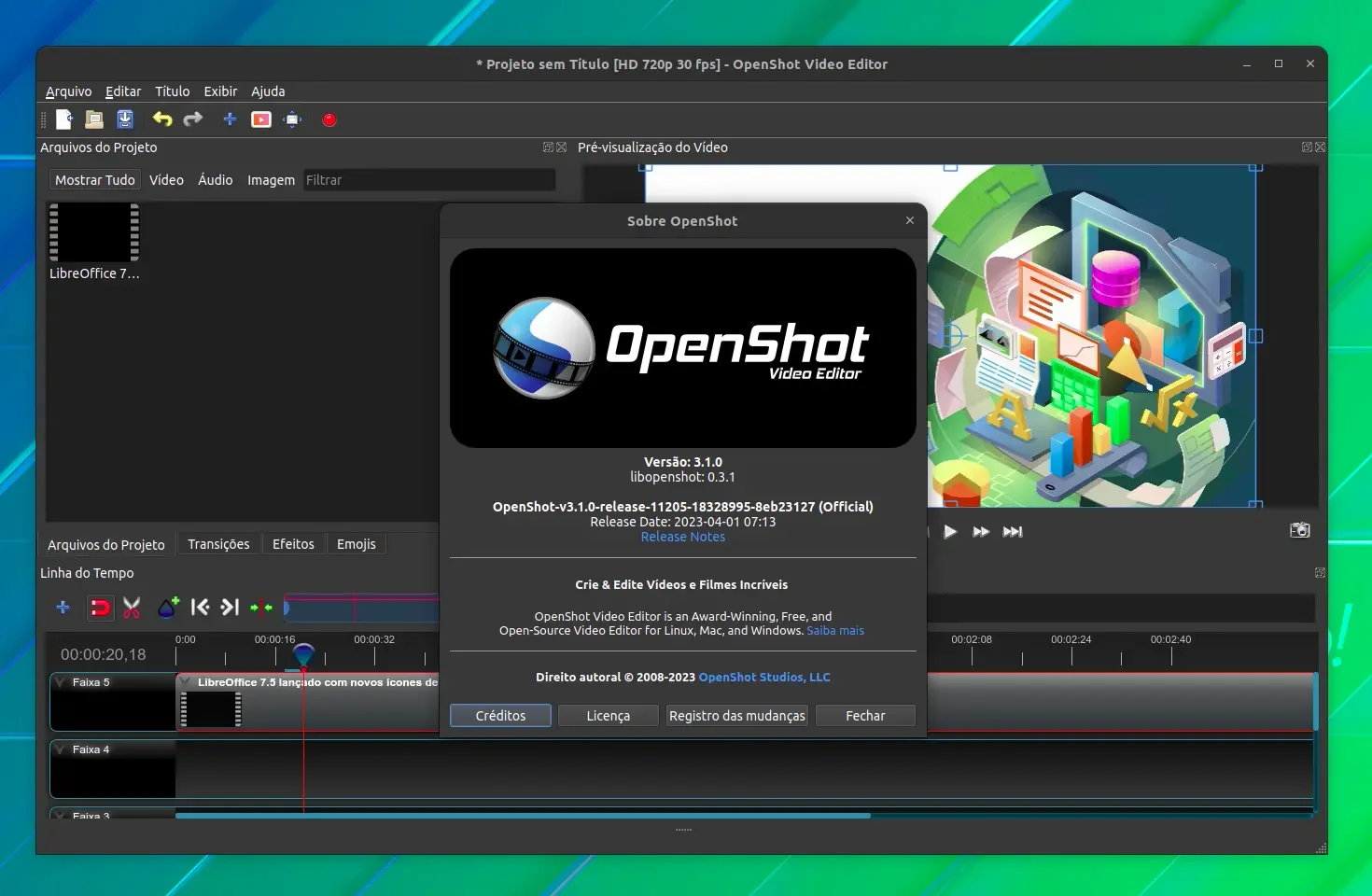
Task: Open the Exibir menu
Action: coord(221,91)
